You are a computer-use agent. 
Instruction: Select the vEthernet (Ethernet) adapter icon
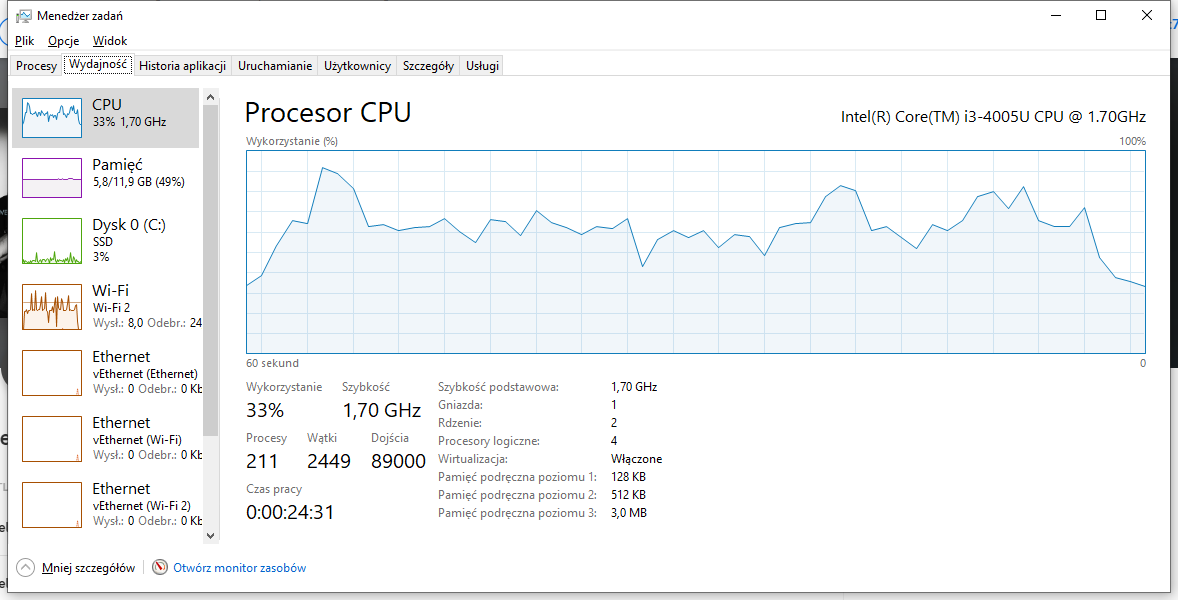click(52, 373)
